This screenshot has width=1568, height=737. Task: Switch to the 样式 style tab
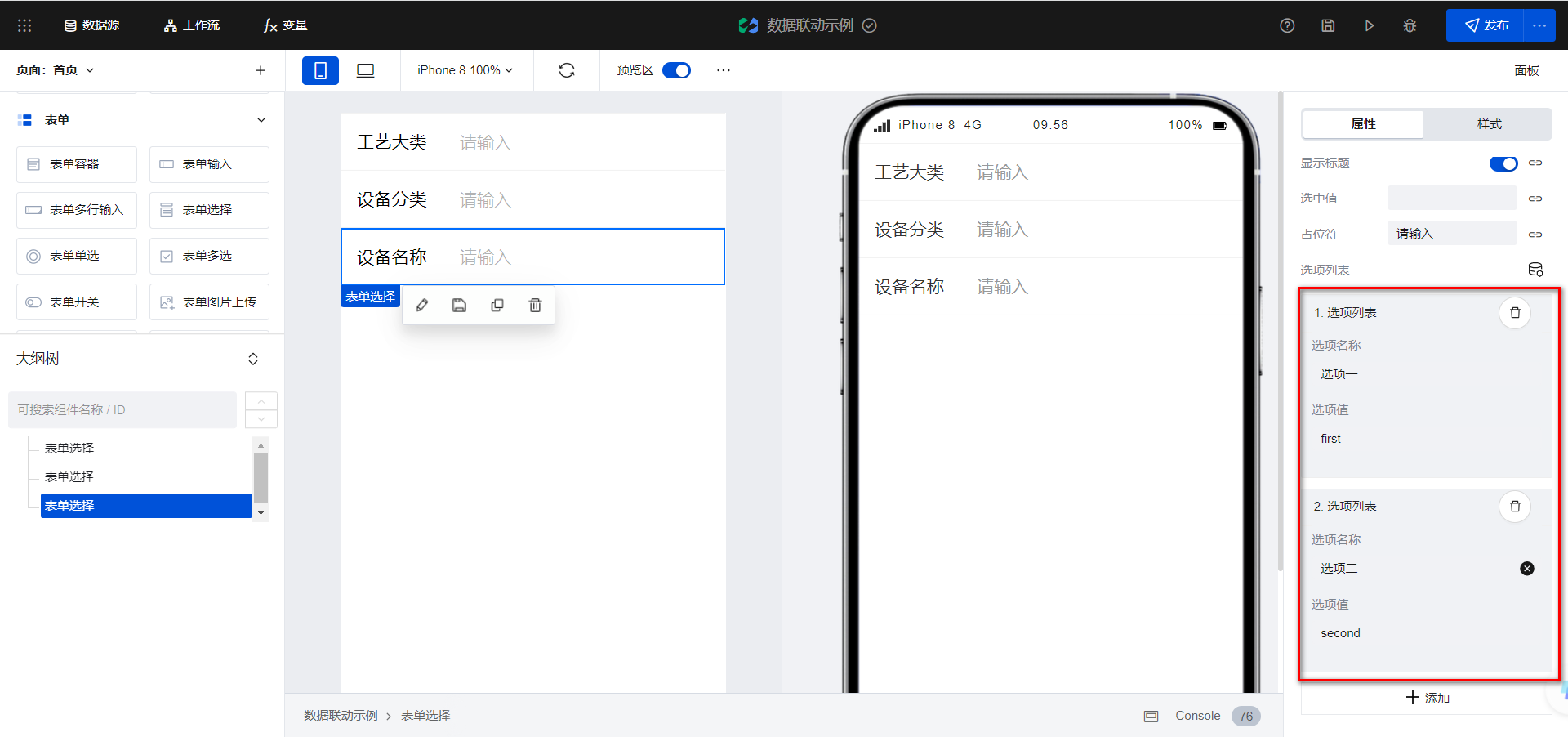tap(1489, 124)
